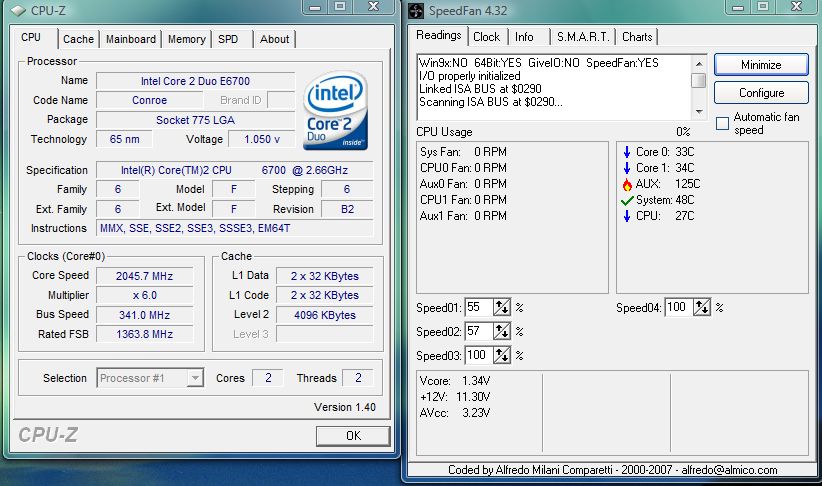Image resolution: width=822 pixels, height=486 pixels.
Task: Click the Core Speed value 2045.7 MHz
Action: coord(145,276)
